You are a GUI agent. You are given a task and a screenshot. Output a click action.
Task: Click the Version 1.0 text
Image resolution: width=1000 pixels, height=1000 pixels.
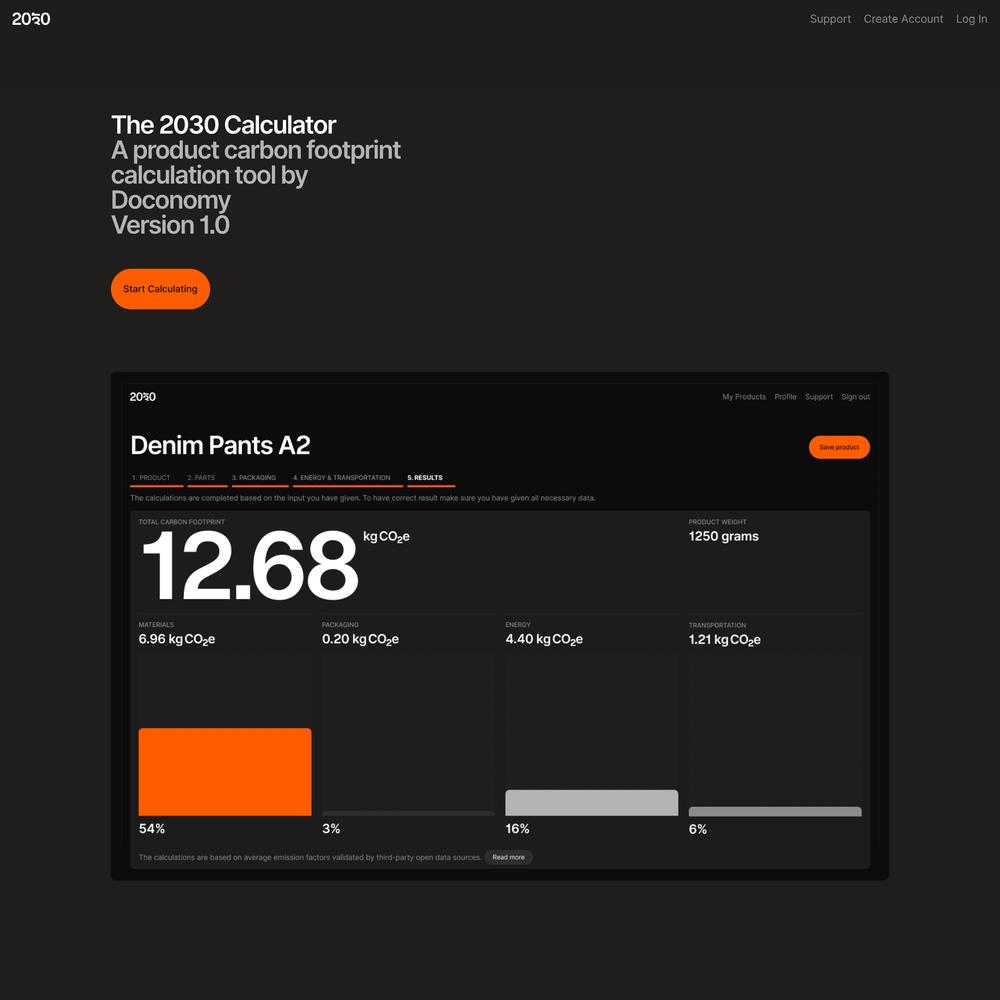[170, 225]
